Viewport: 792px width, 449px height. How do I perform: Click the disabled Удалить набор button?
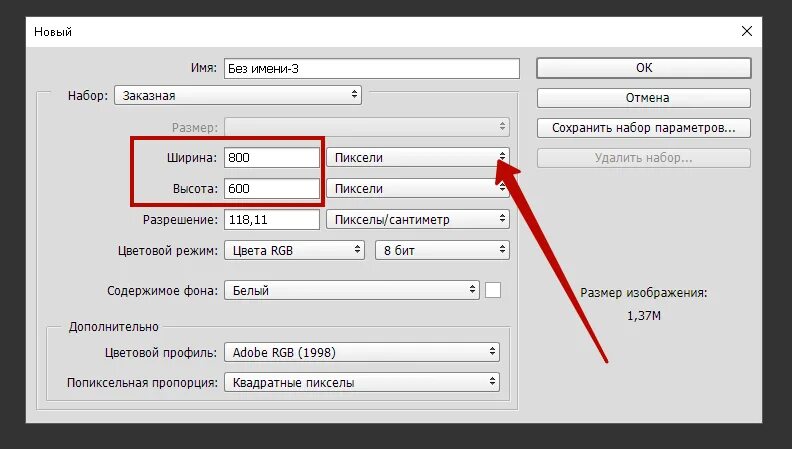tap(644, 158)
